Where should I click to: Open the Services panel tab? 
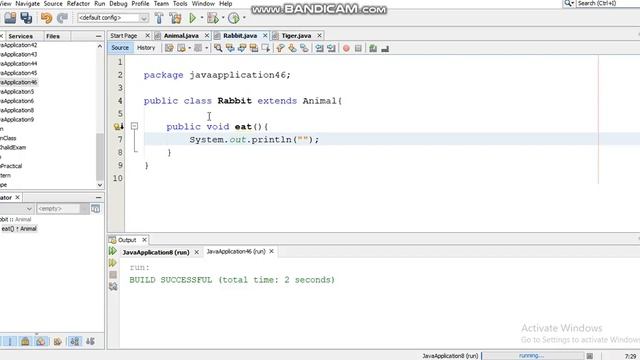tap(20, 36)
